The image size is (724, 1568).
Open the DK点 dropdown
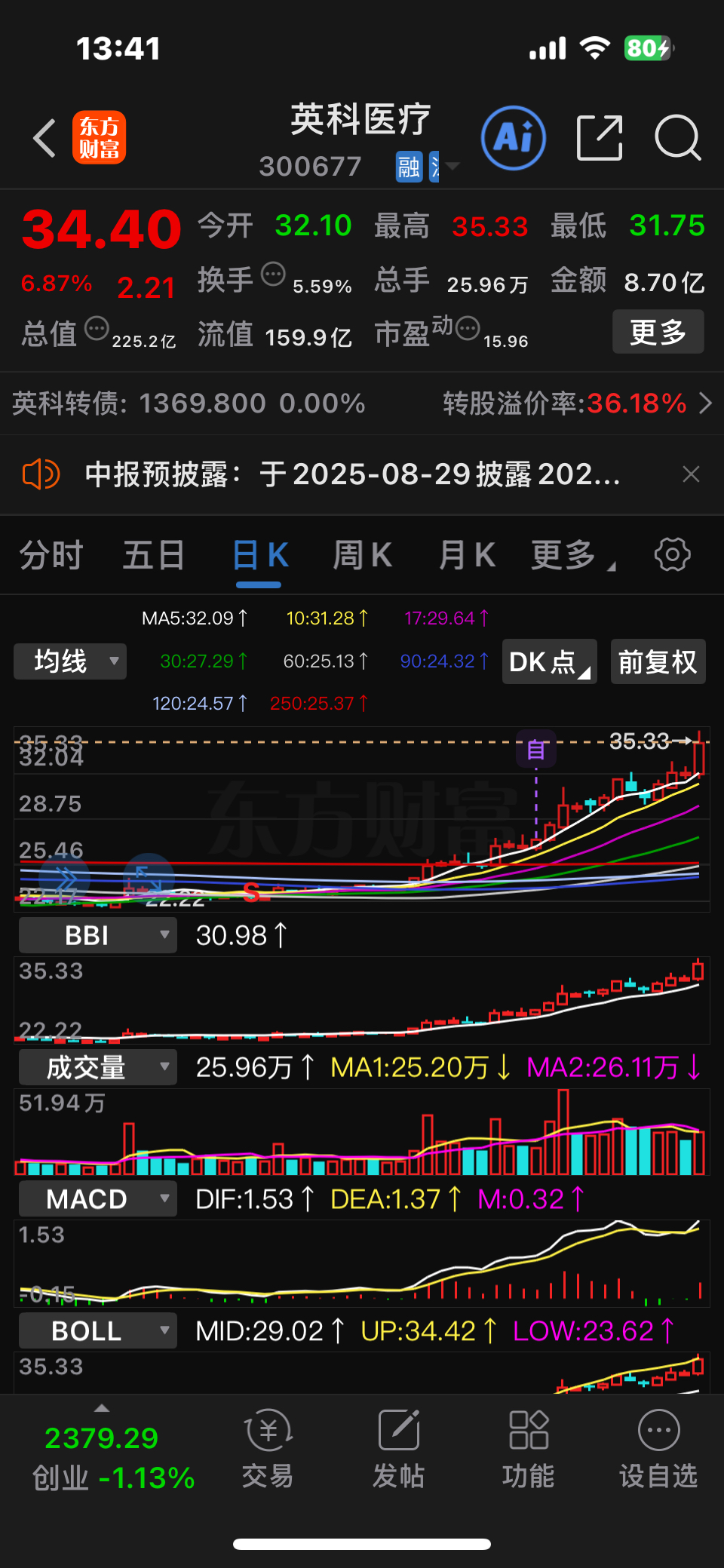[x=550, y=661]
